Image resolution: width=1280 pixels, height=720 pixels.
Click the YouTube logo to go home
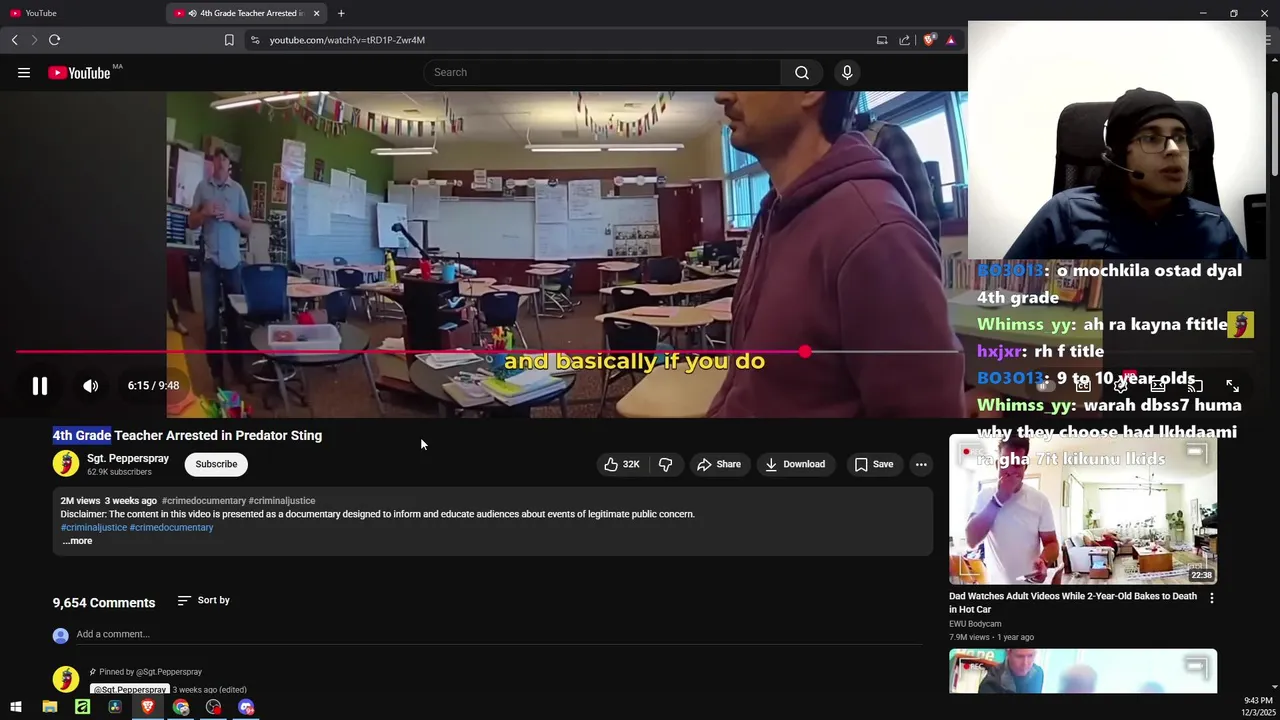click(x=79, y=72)
